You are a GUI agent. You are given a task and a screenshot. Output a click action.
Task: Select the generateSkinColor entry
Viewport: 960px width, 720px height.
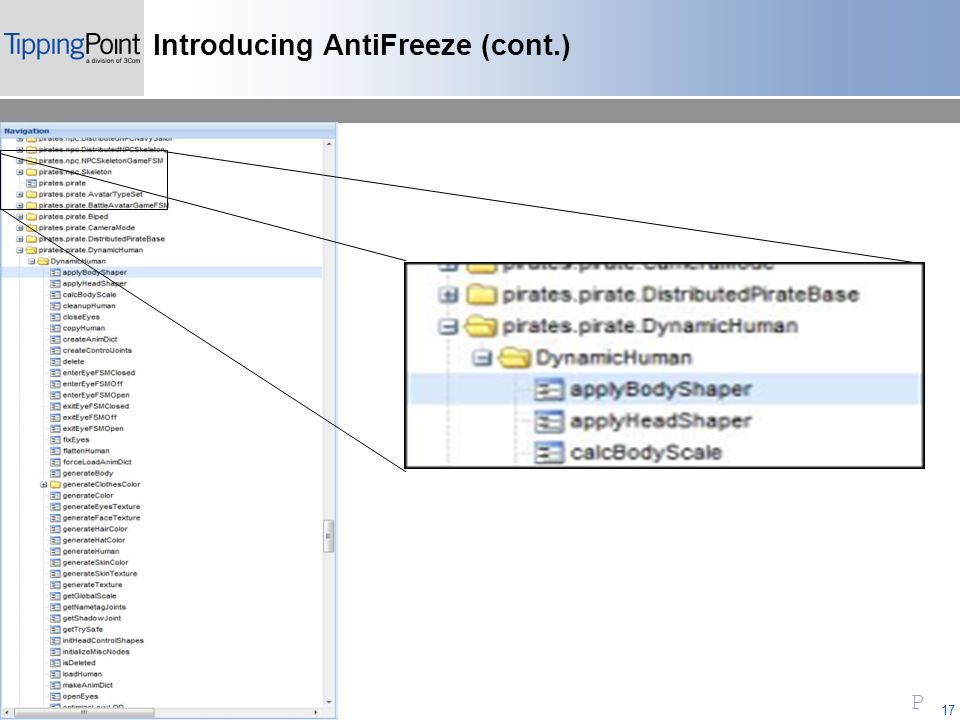[x=96, y=563]
